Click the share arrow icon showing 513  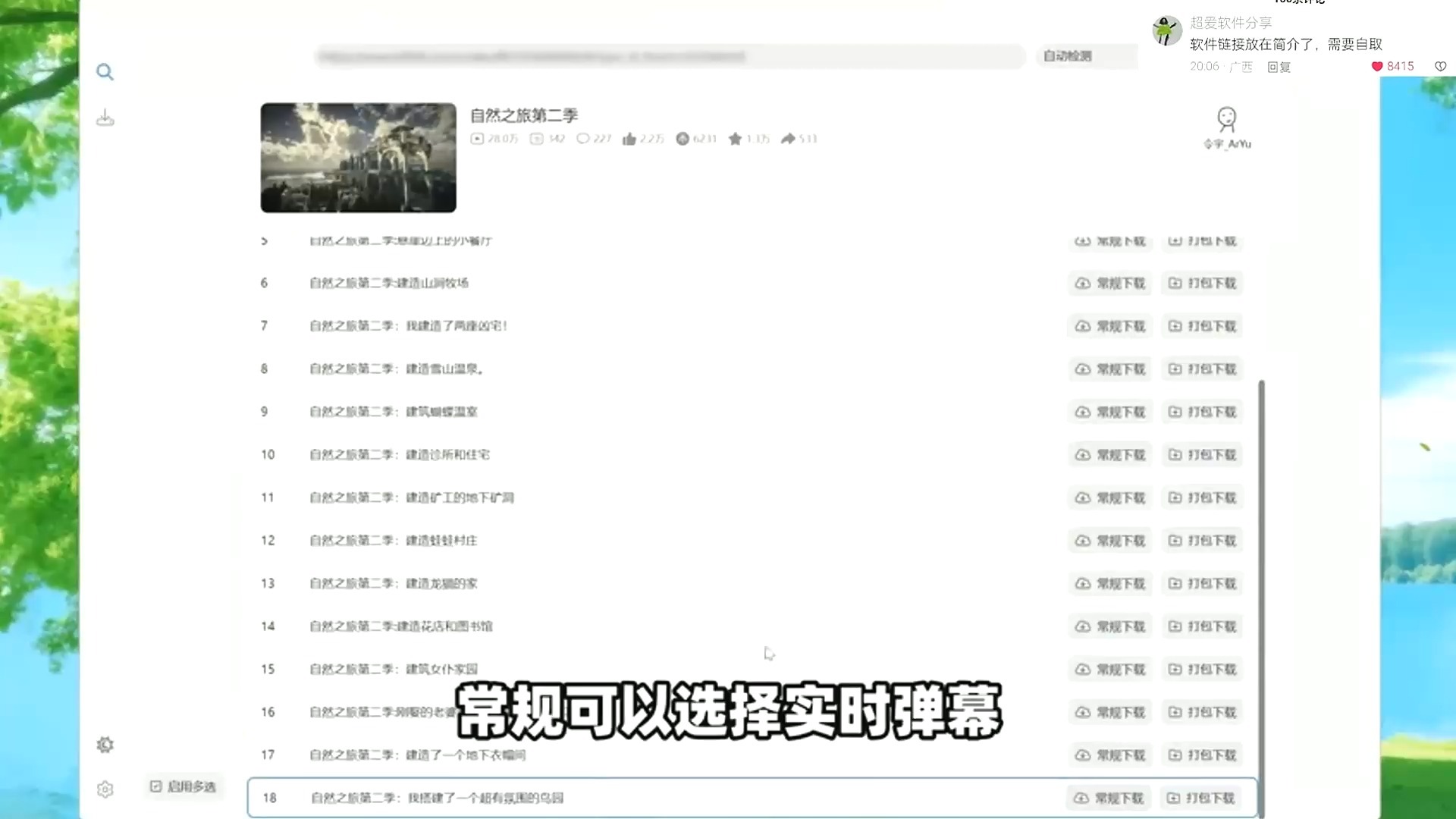pyautogui.click(x=789, y=139)
